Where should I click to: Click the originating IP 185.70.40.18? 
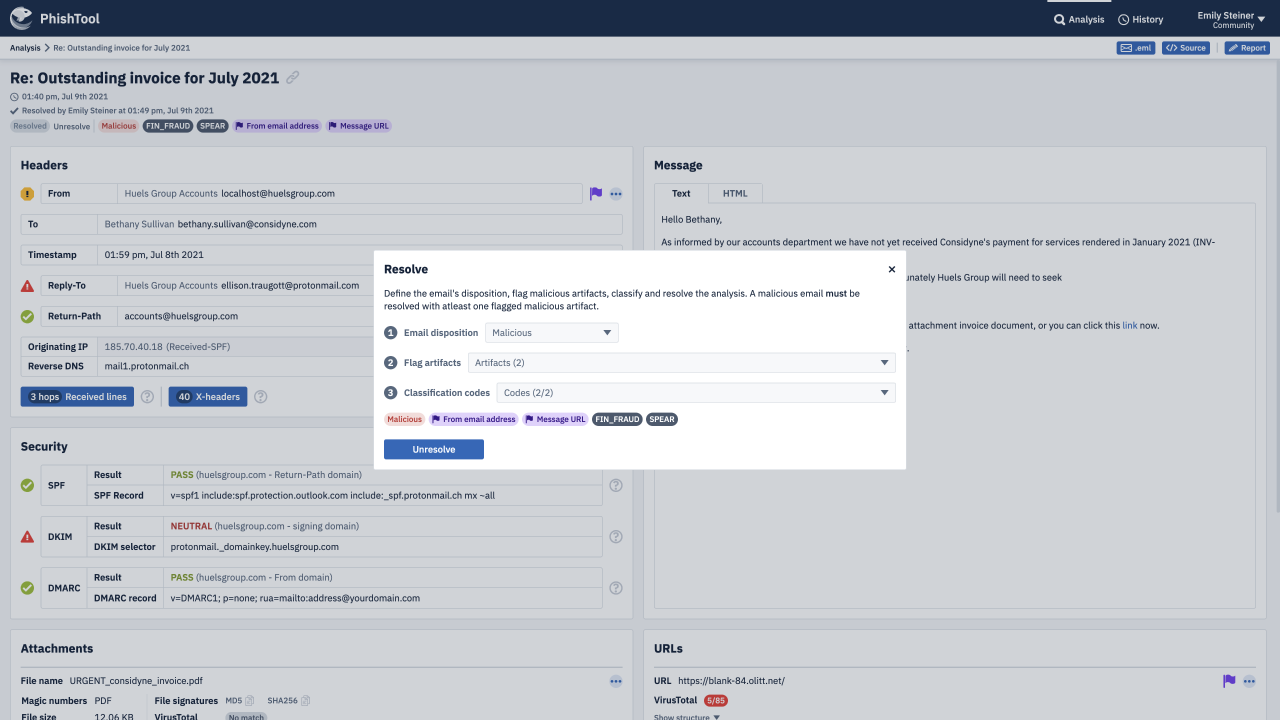tap(134, 347)
